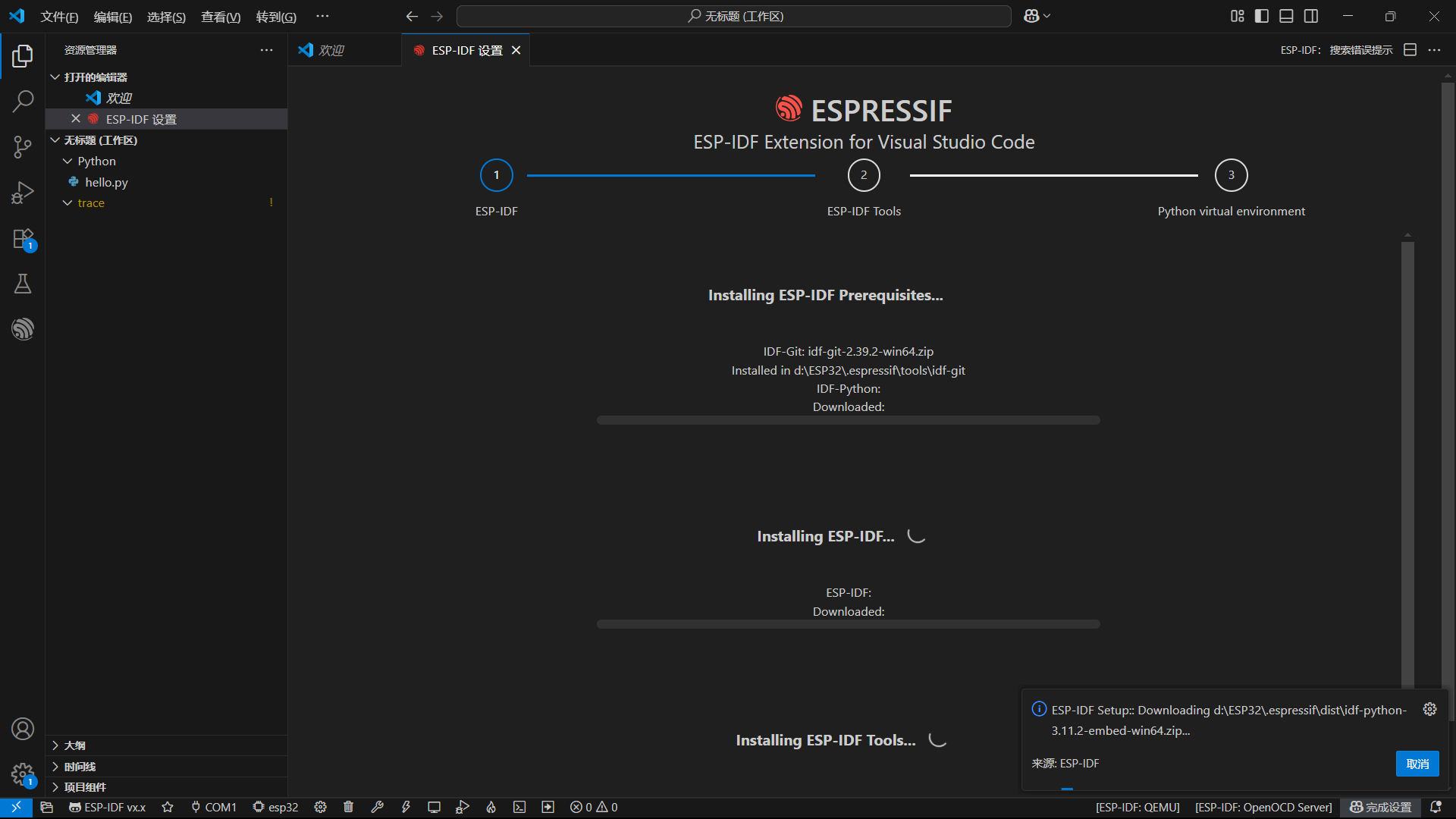Screen dimensions: 1456x819
Task: Open the 文件(F) menu
Action: 59,17
